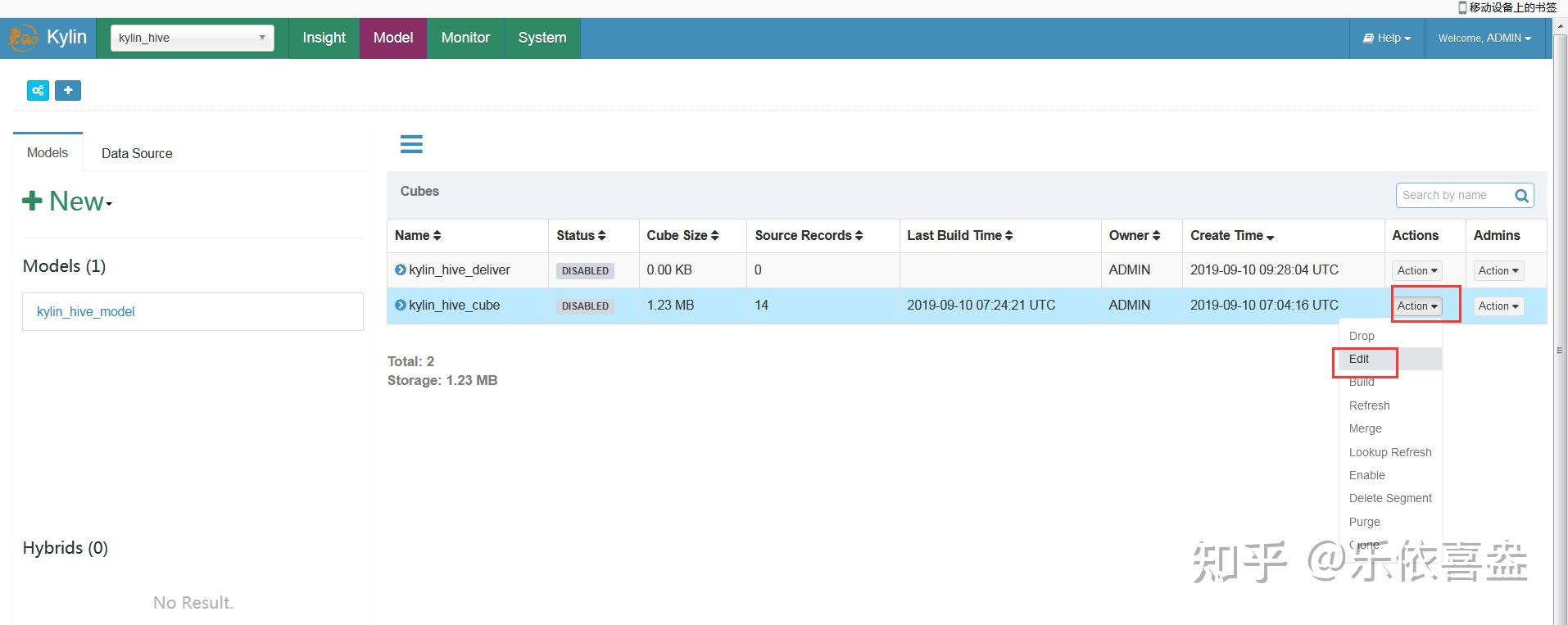The image size is (1568, 625).
Task: Open Action dropdown for kylin_hive_cube
Action: tap(1417, 306)
